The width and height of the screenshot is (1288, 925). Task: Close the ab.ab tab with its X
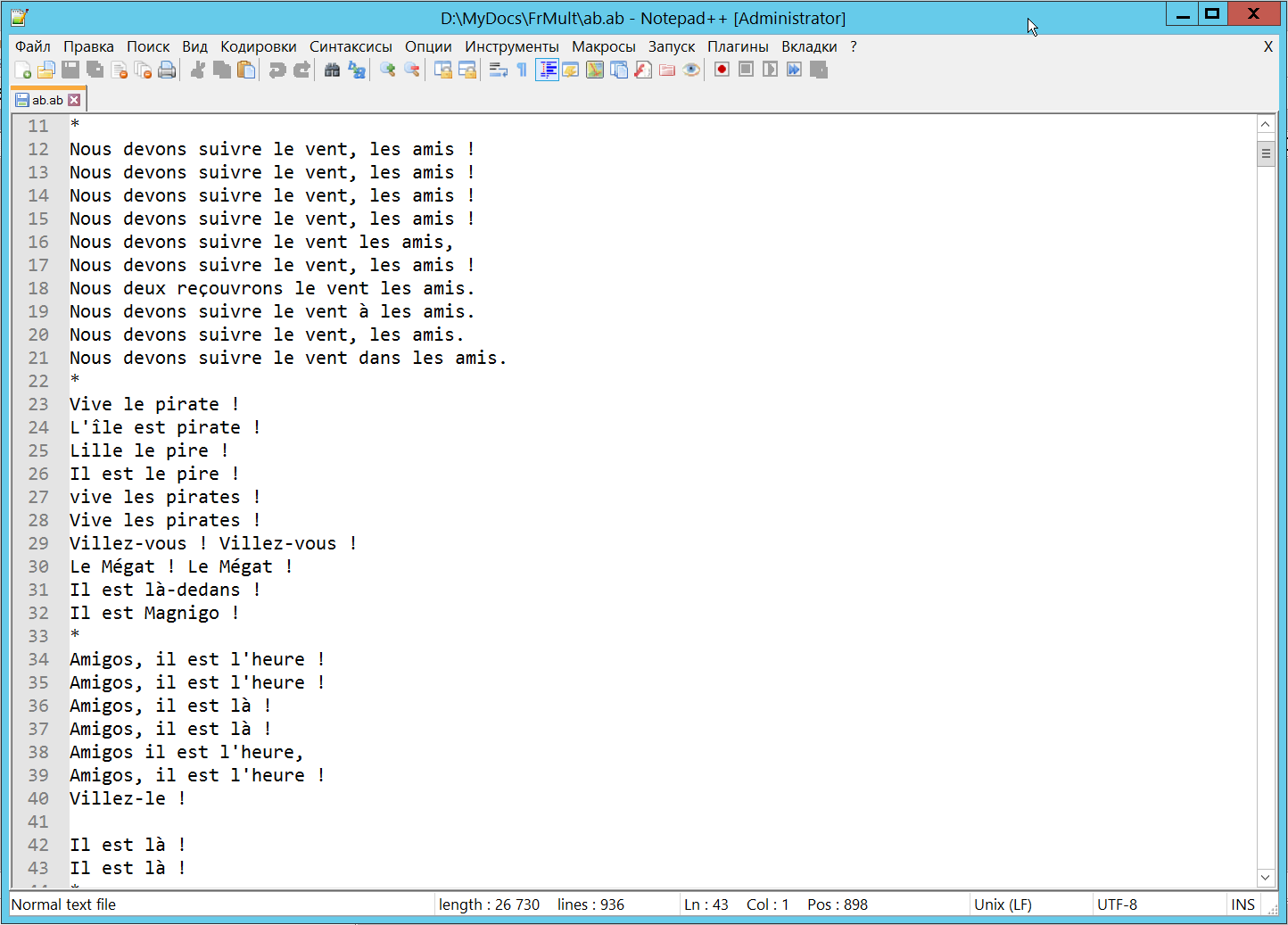coord(75,100)
